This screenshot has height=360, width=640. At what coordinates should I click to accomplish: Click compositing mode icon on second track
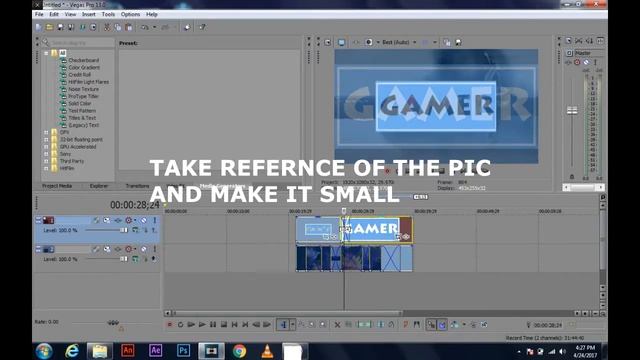135,259
